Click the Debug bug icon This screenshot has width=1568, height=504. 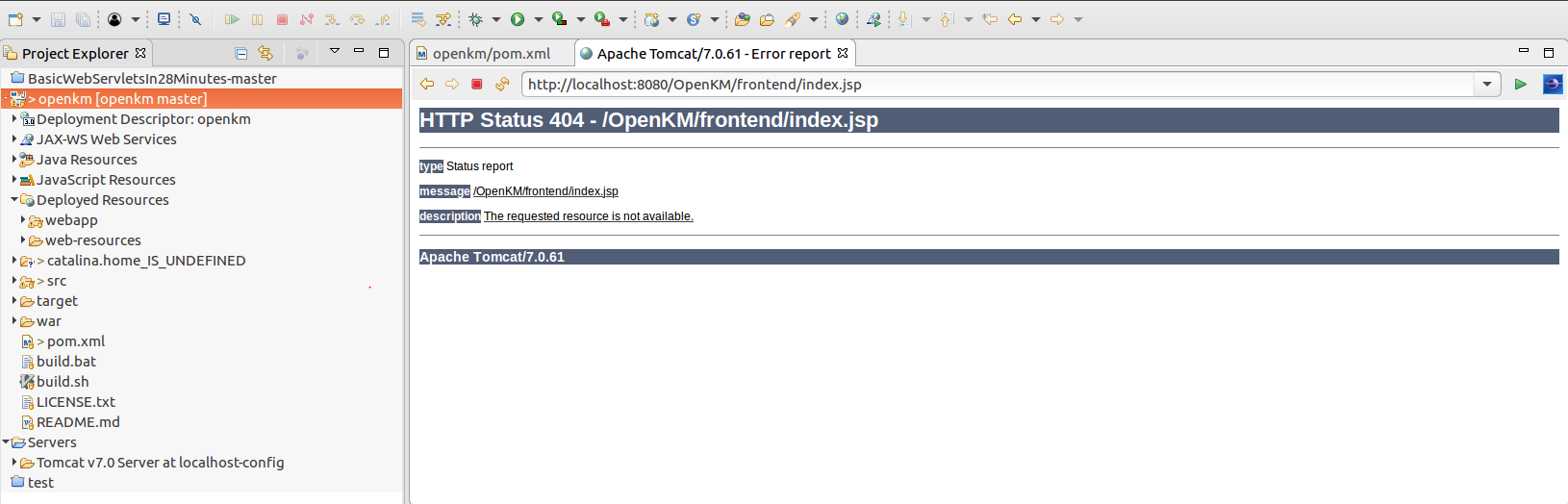[x=475, y=19]
